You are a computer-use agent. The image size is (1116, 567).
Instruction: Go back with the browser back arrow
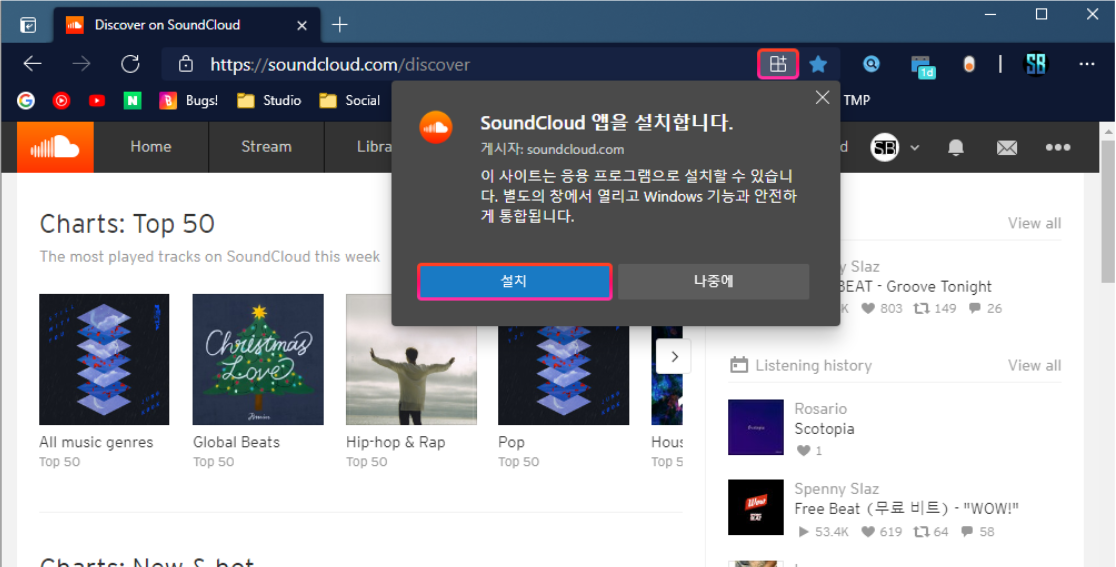click(x=33, y=64)
